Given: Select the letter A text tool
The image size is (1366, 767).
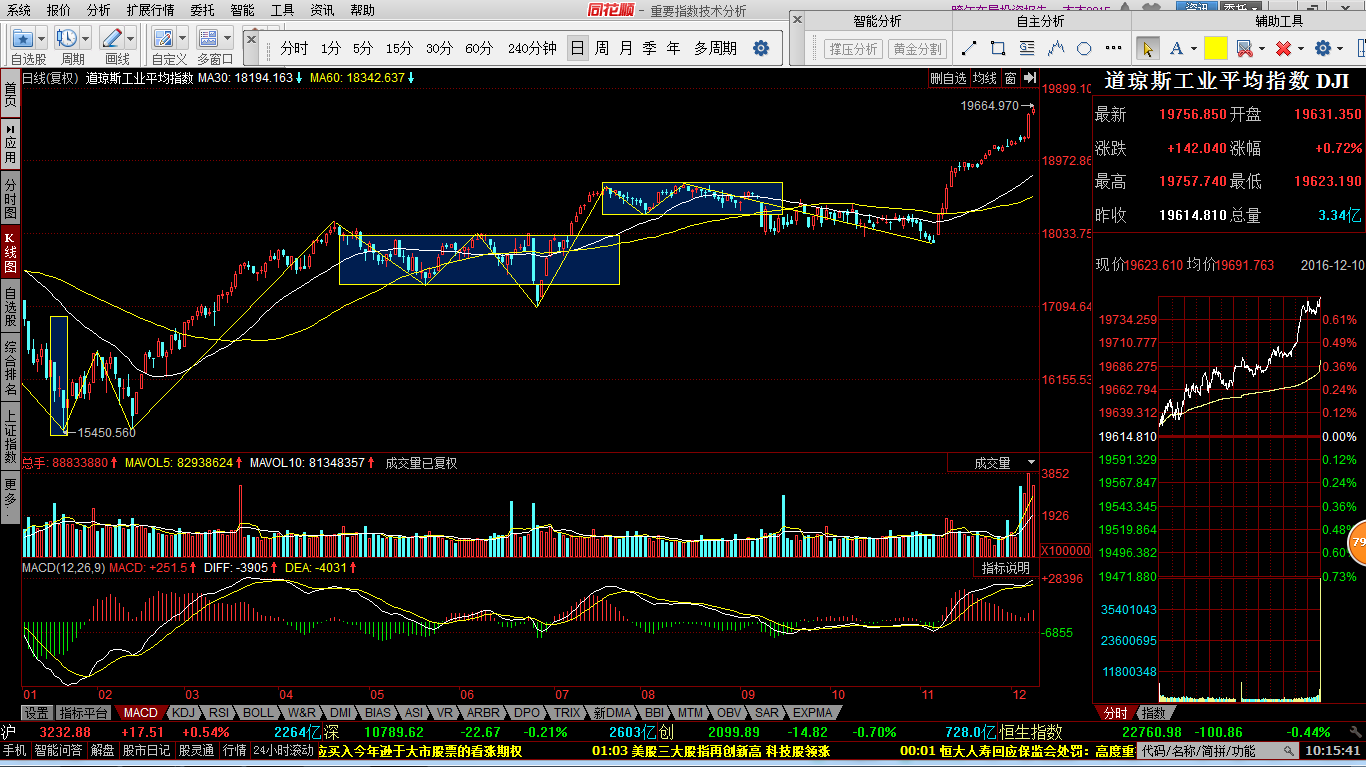Looking at the screenshot, I should [1177, 48].
